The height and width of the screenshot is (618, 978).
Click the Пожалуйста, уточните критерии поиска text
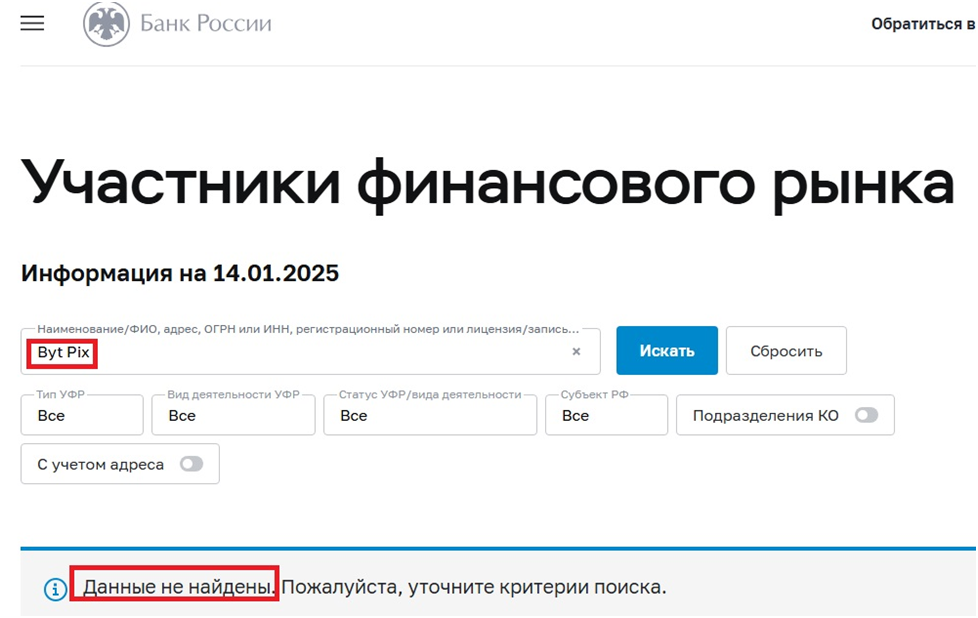pyautogui.click(x=474, y=587)
